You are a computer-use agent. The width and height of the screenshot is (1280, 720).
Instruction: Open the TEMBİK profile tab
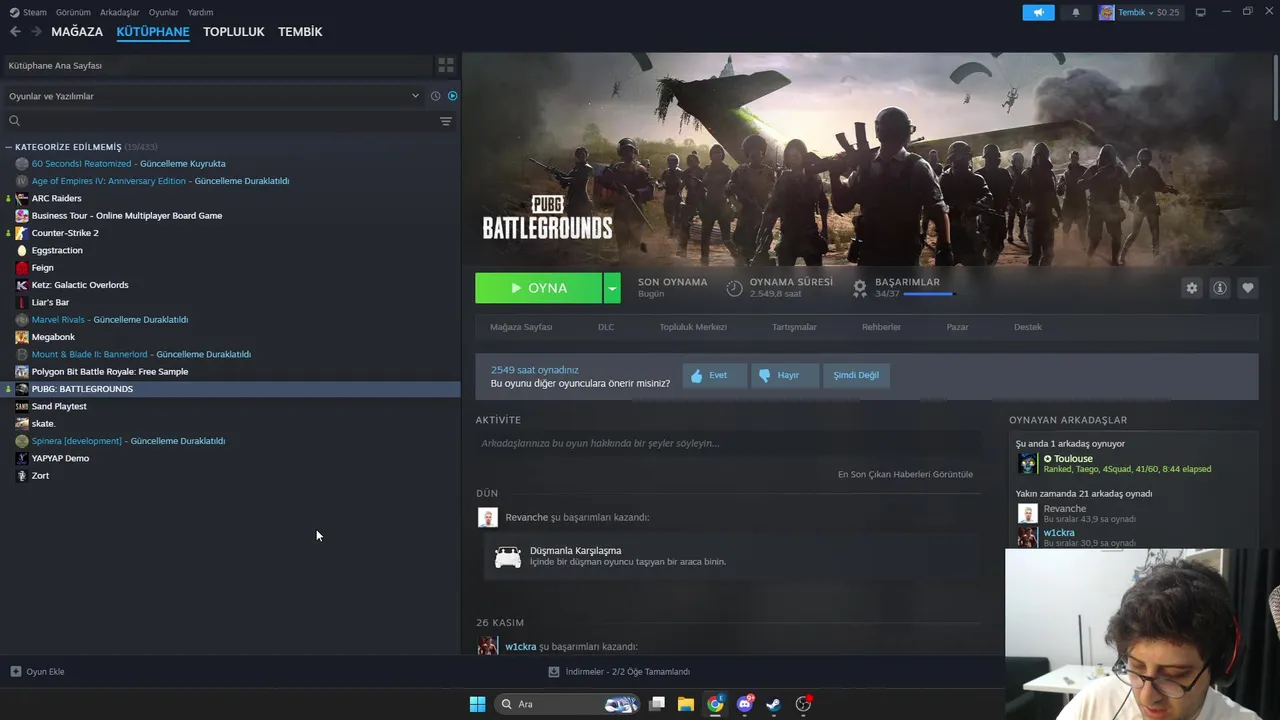click(x=300, y=32)
